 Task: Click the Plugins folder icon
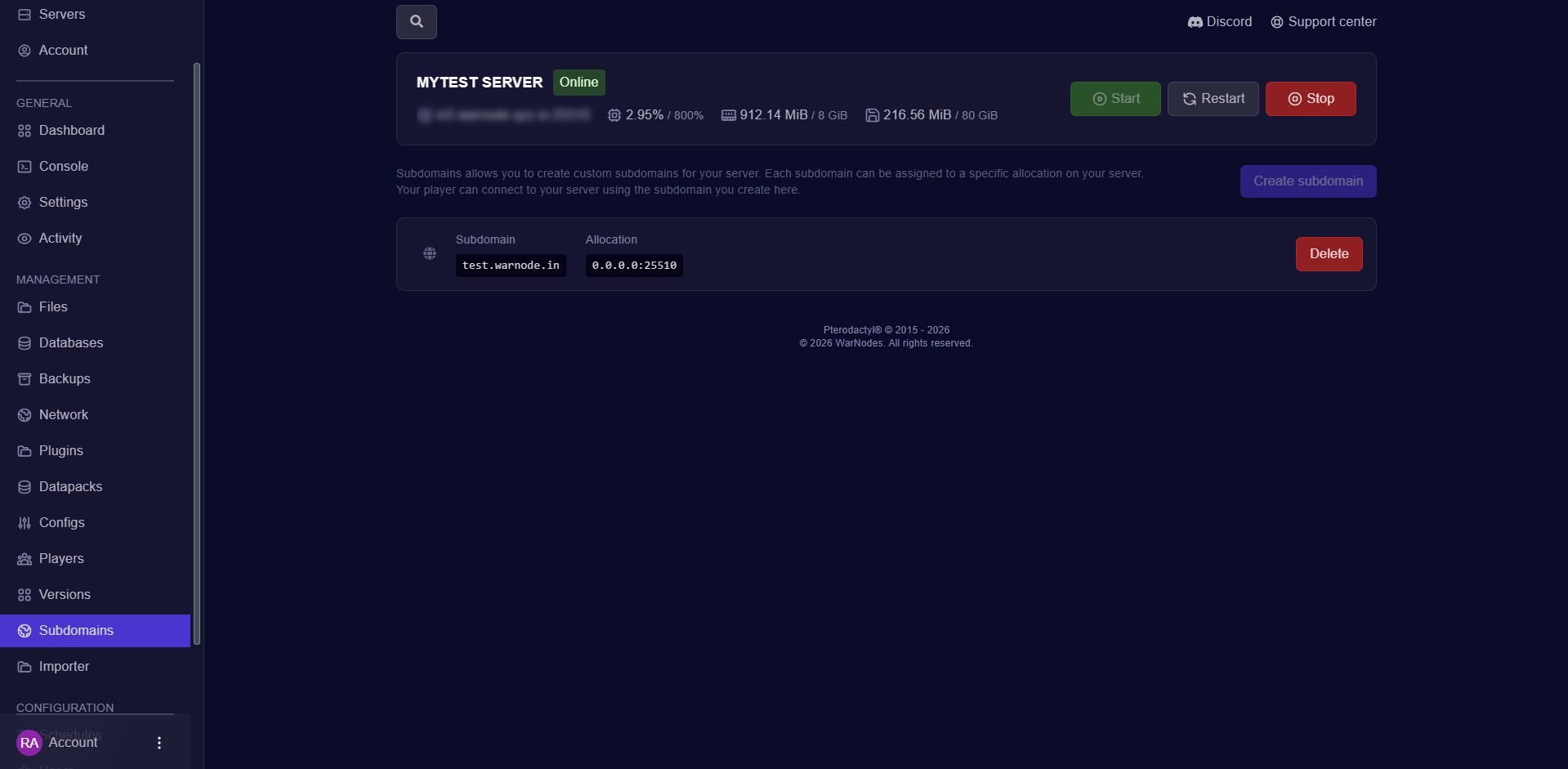[25, 451]
